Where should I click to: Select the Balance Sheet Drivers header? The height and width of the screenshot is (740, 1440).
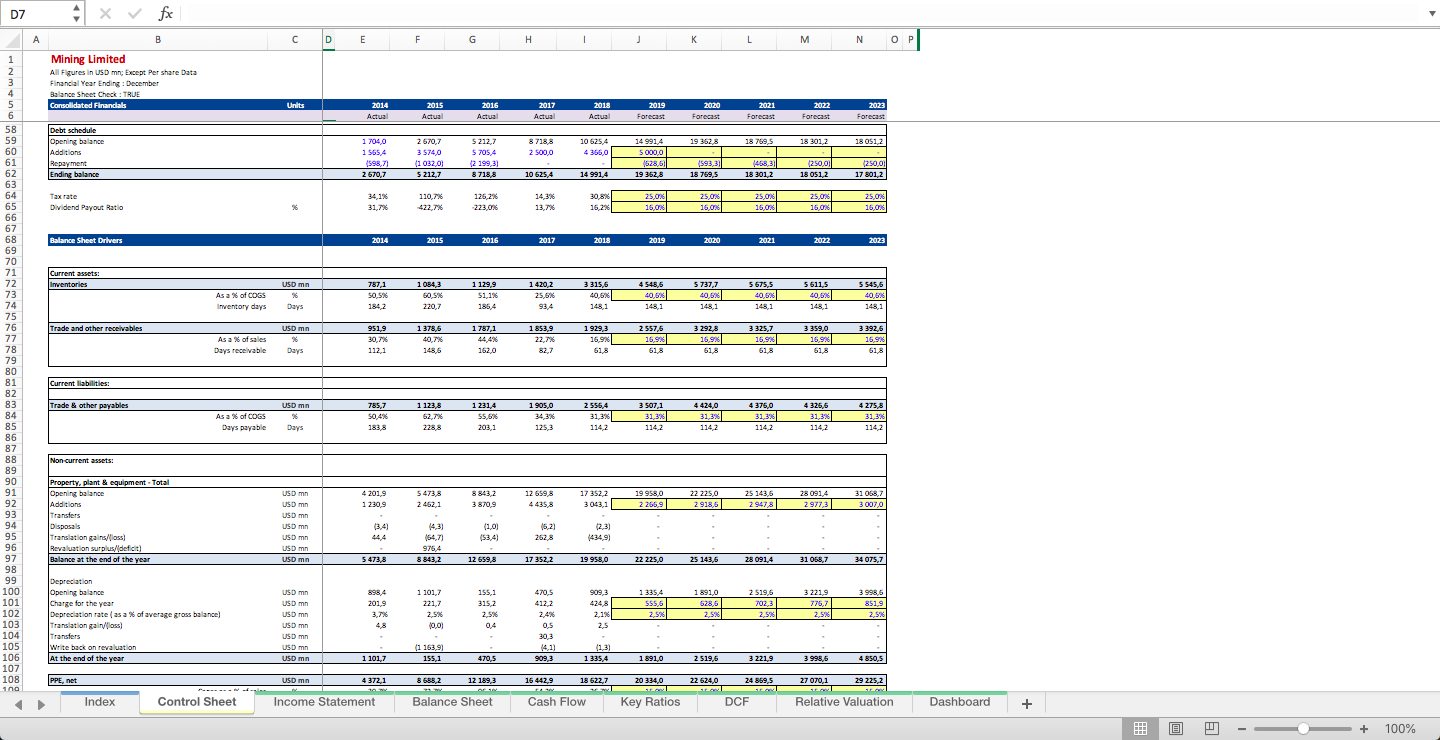click(85, 240)
